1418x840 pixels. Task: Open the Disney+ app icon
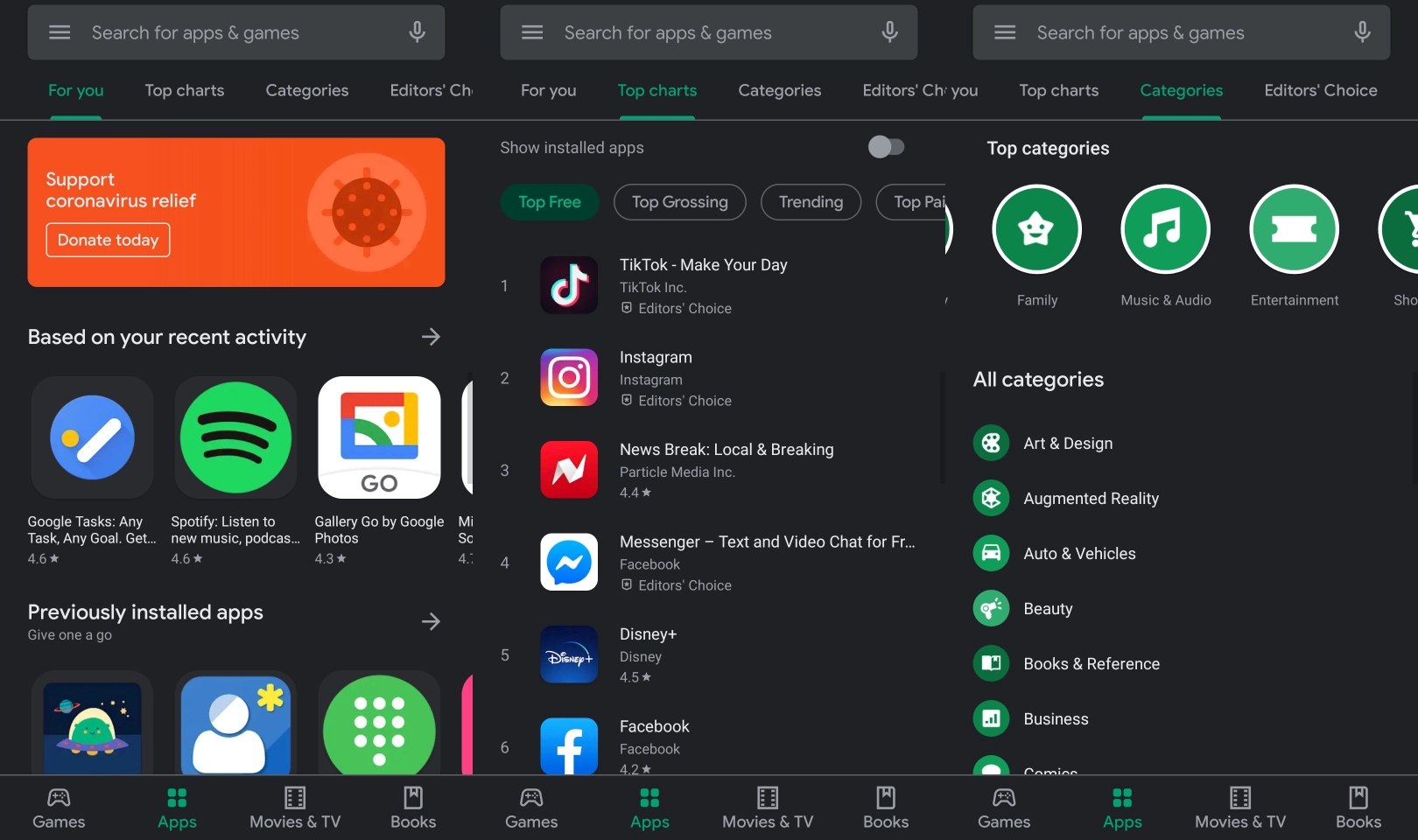569,654
